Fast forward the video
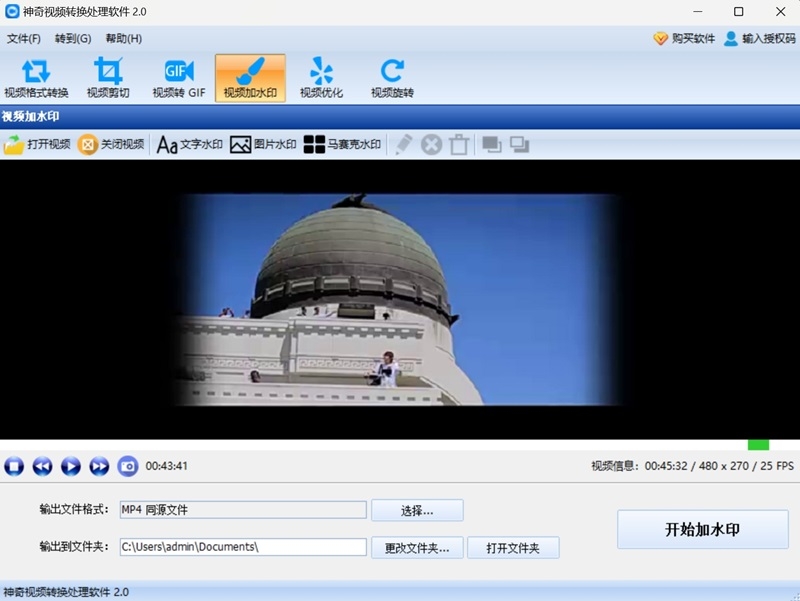Viewport: 800px width, 601px height. (99, 466)
